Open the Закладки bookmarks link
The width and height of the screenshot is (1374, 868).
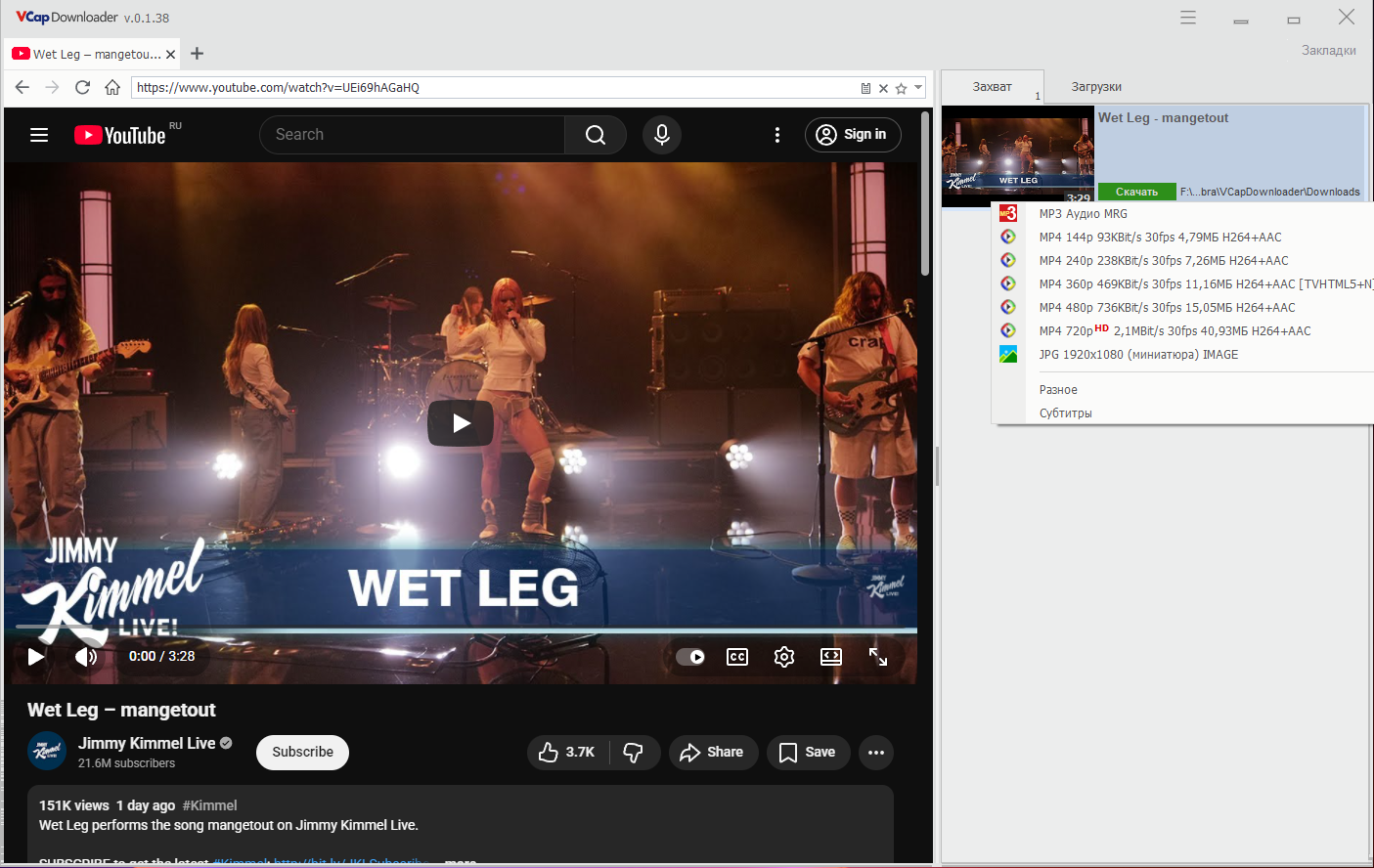coord(1328,51)
